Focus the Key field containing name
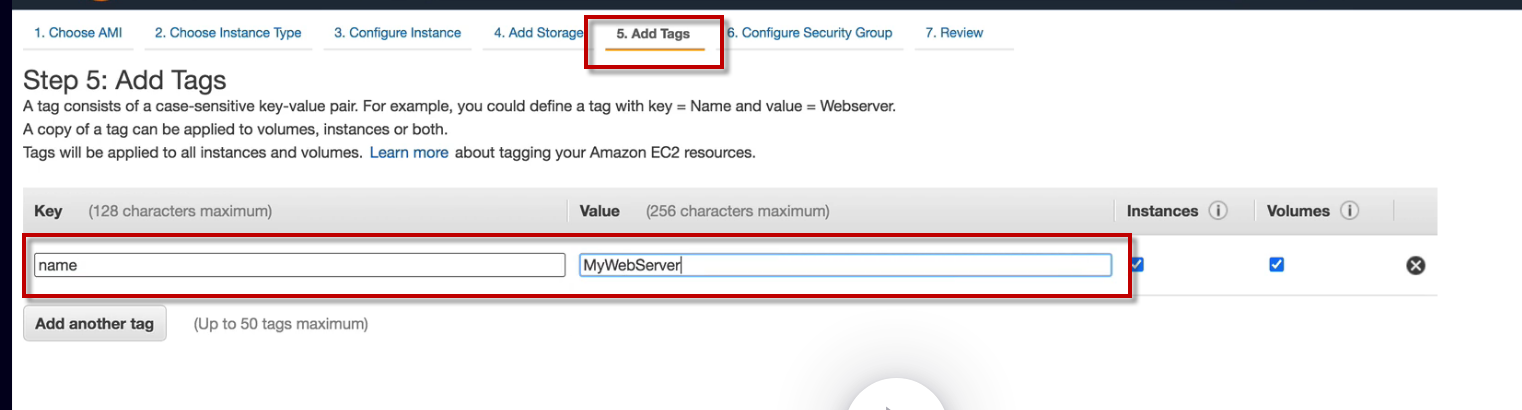Screen dimensions: 1522x410 click(299, 265)
